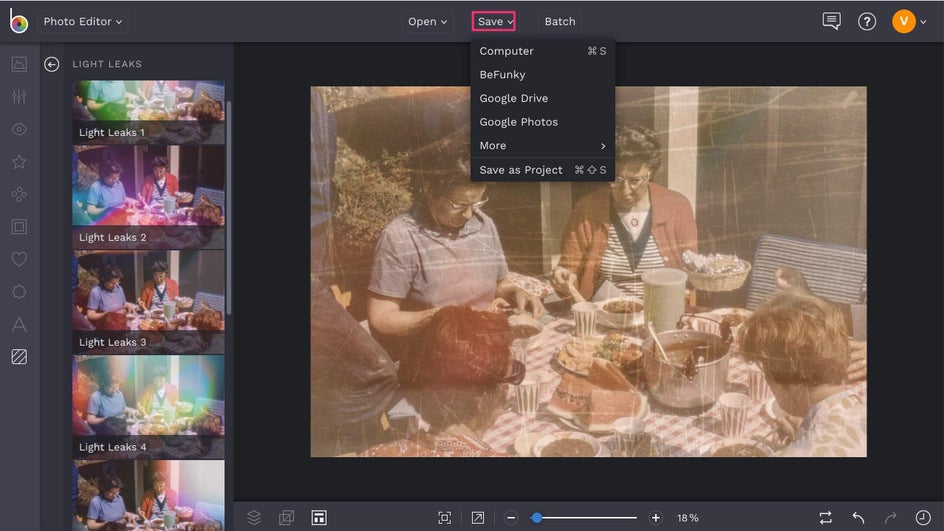The height and width of the screenshot is (531, 944).
Task: Redo the last action
Action: pos(890,518)
